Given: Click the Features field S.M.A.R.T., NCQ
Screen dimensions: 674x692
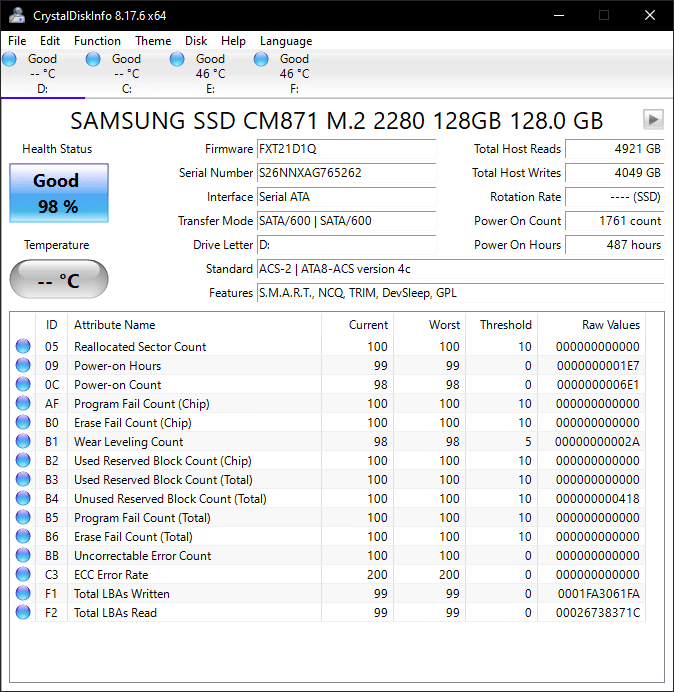Looking at the screenshot, I should 460,293.
